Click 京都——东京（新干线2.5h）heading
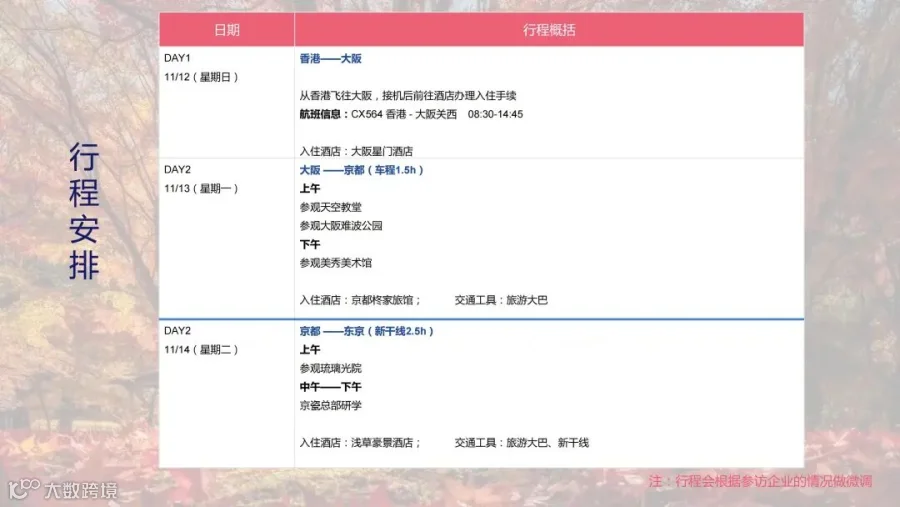Viewport: 900px width, 507px height. [x=367, y=331]
